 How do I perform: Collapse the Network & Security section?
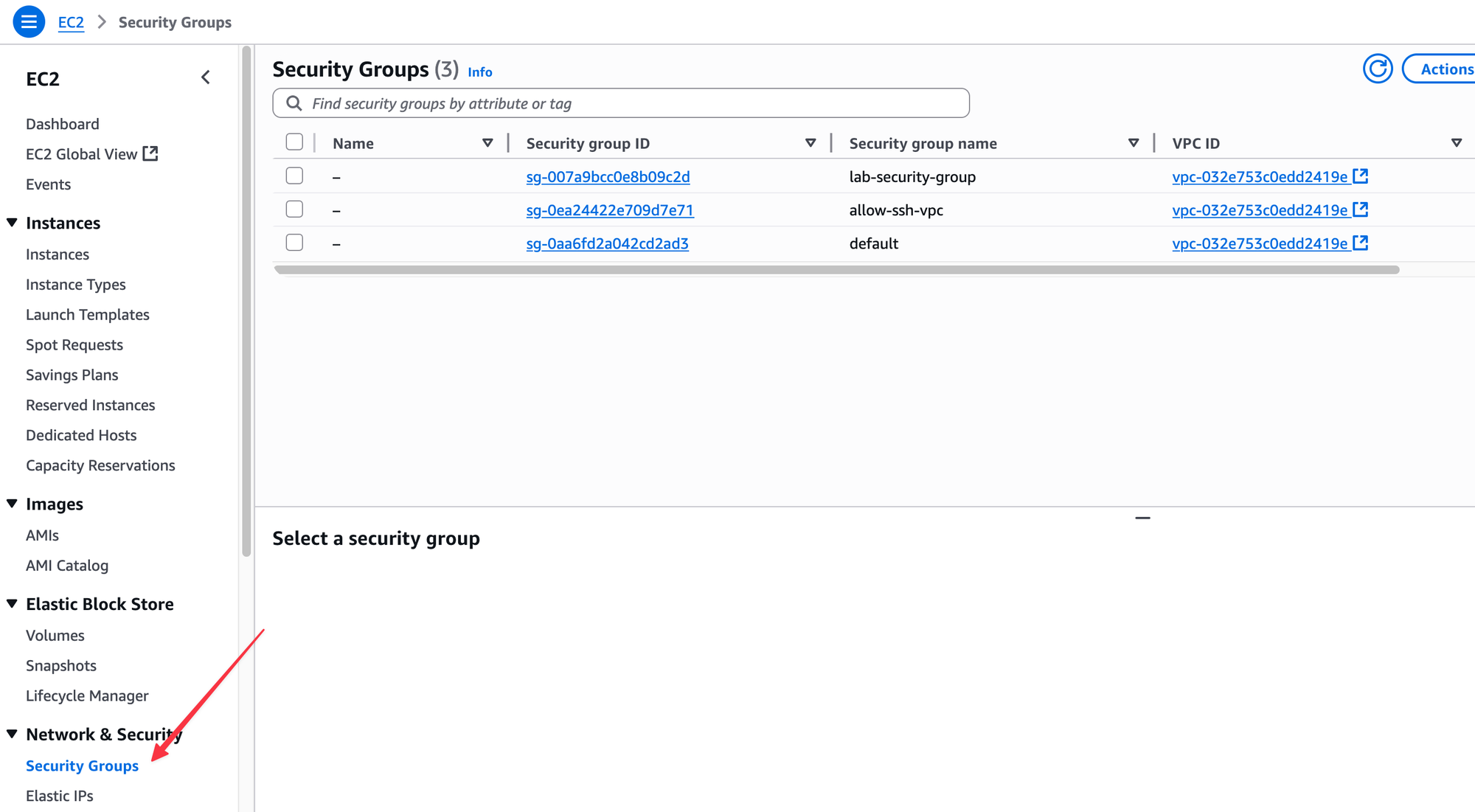pos(12,734)
